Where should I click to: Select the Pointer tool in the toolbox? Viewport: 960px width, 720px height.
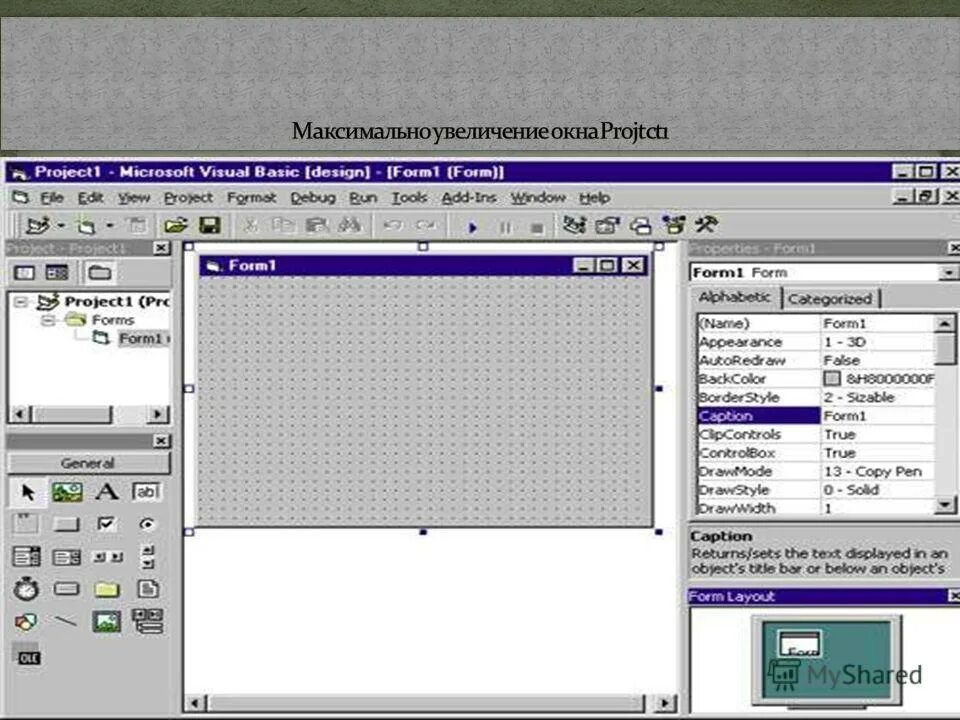tap(27, 491)
